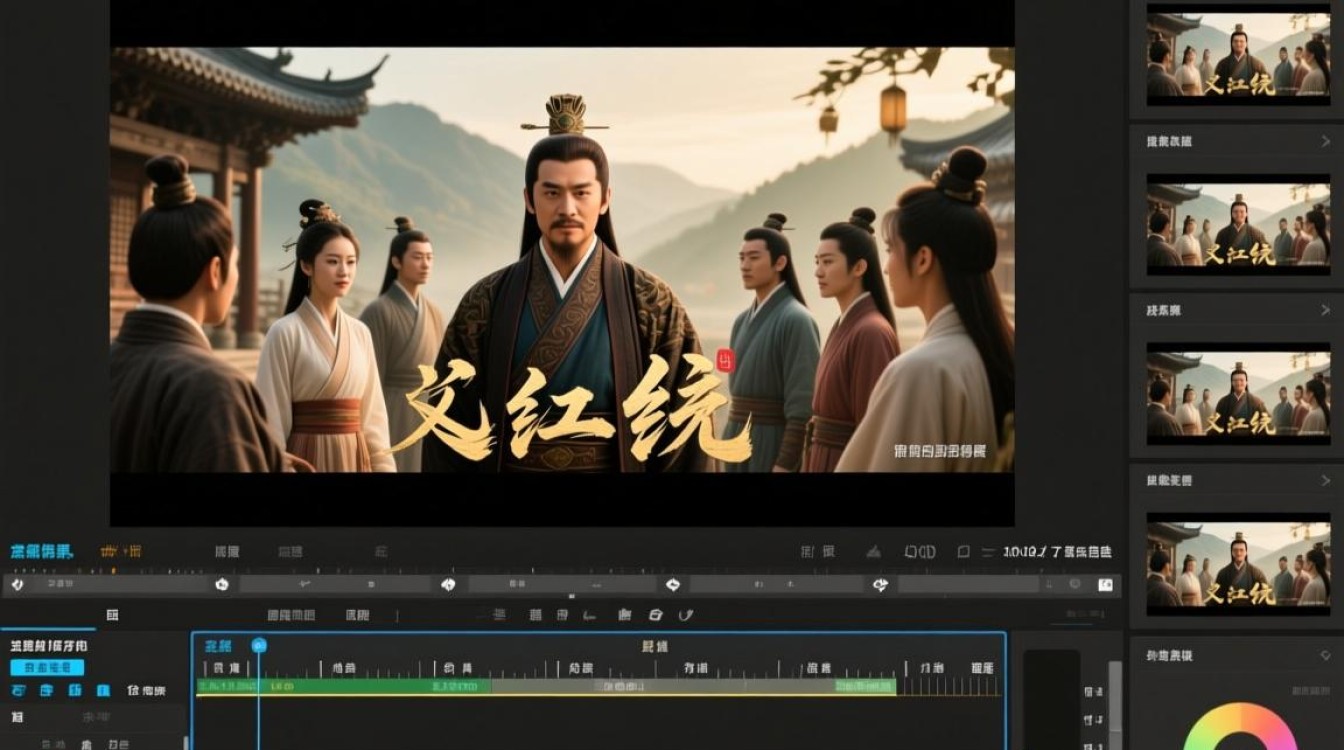Click the second diamond keyframe icon in the segment bar
1344x750 pixels.
pos(449,585)
